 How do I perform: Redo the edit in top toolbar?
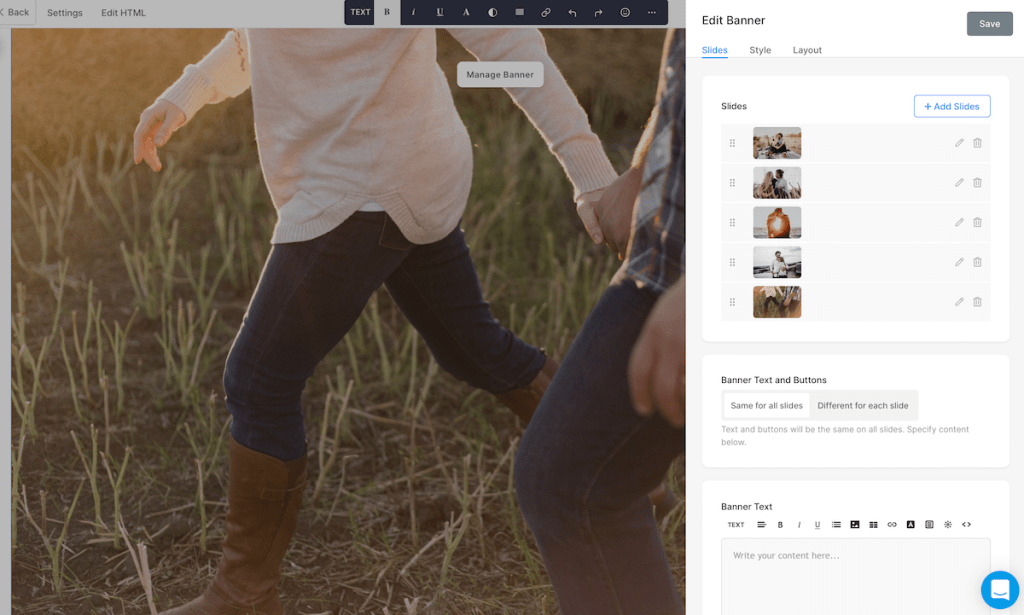coord(598,12)
